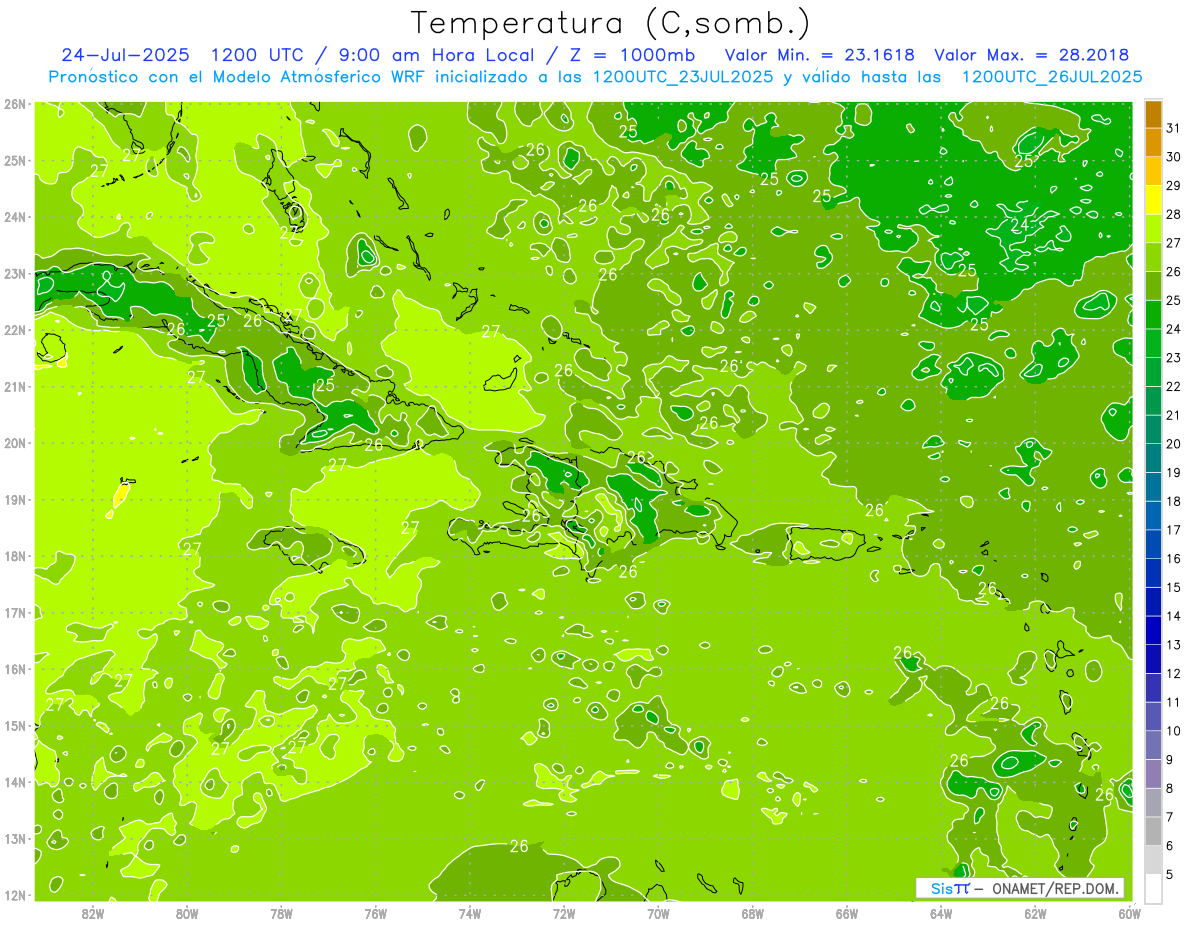Pick the orange colorbar swatch between 30 and 31
This screenshot has width=1200, height=927.
pyautogui.click(x=1153, y=142)
